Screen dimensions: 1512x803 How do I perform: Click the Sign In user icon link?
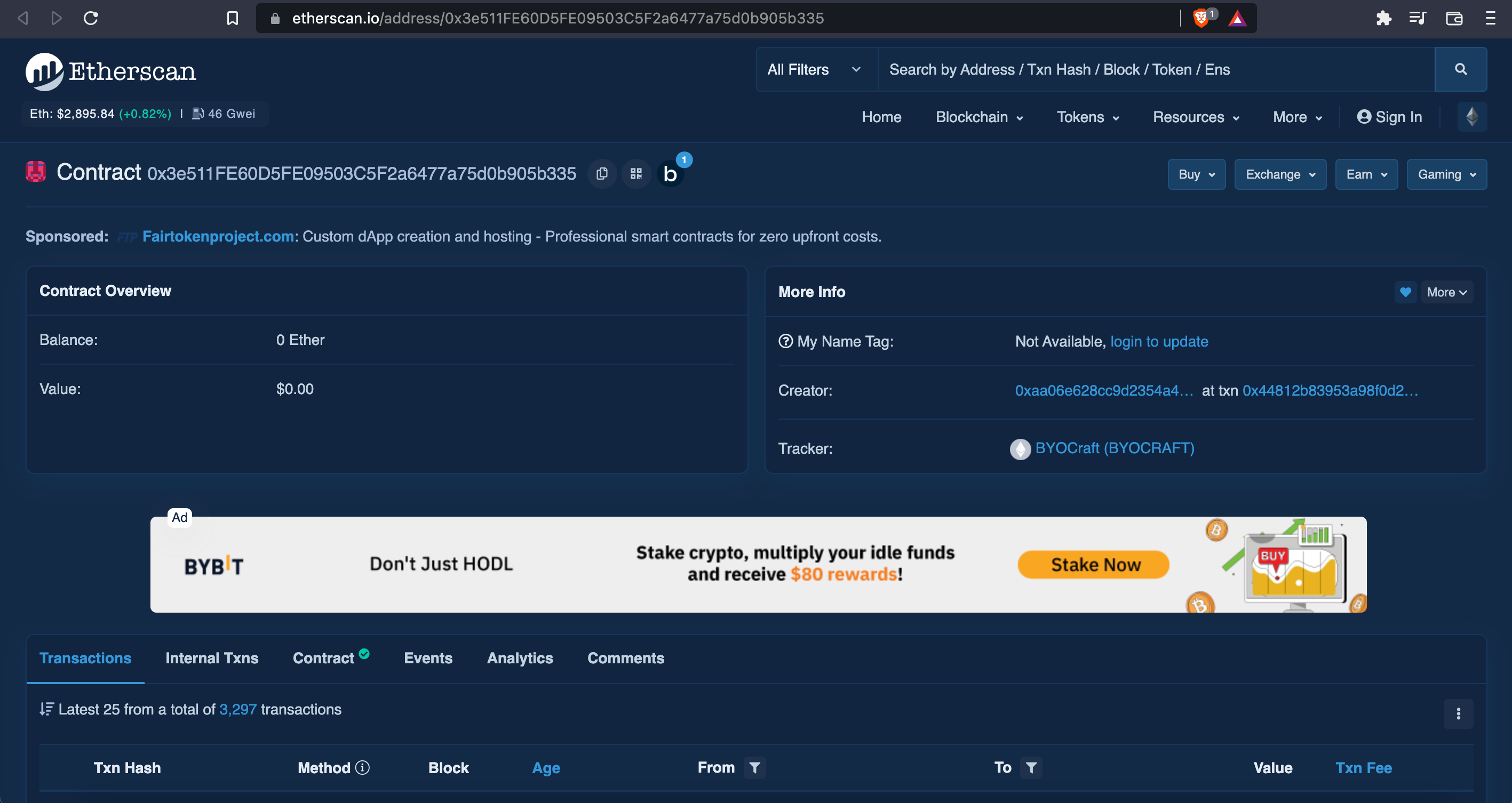click(1389, 117)
